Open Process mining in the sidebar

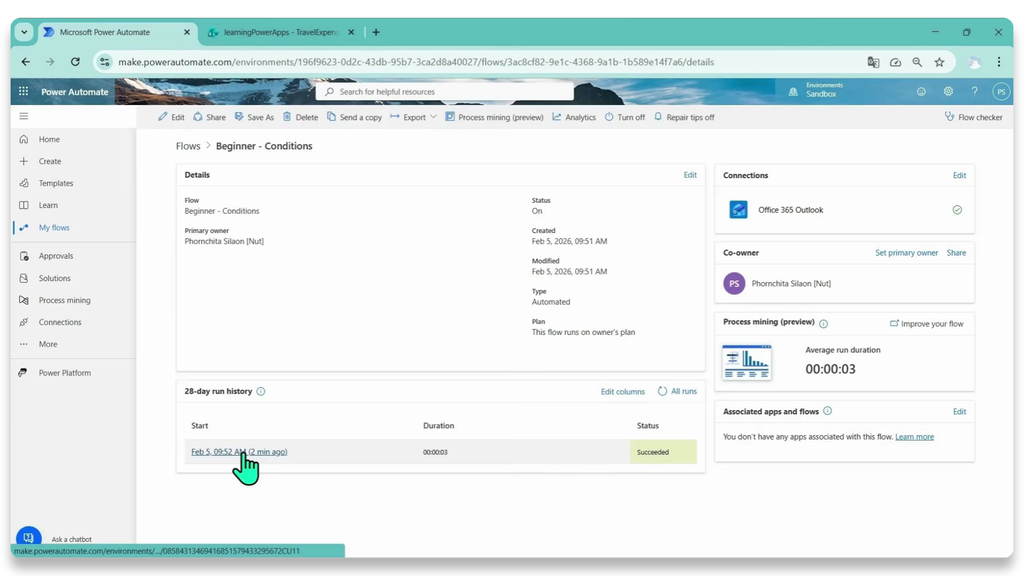point(64,300)
